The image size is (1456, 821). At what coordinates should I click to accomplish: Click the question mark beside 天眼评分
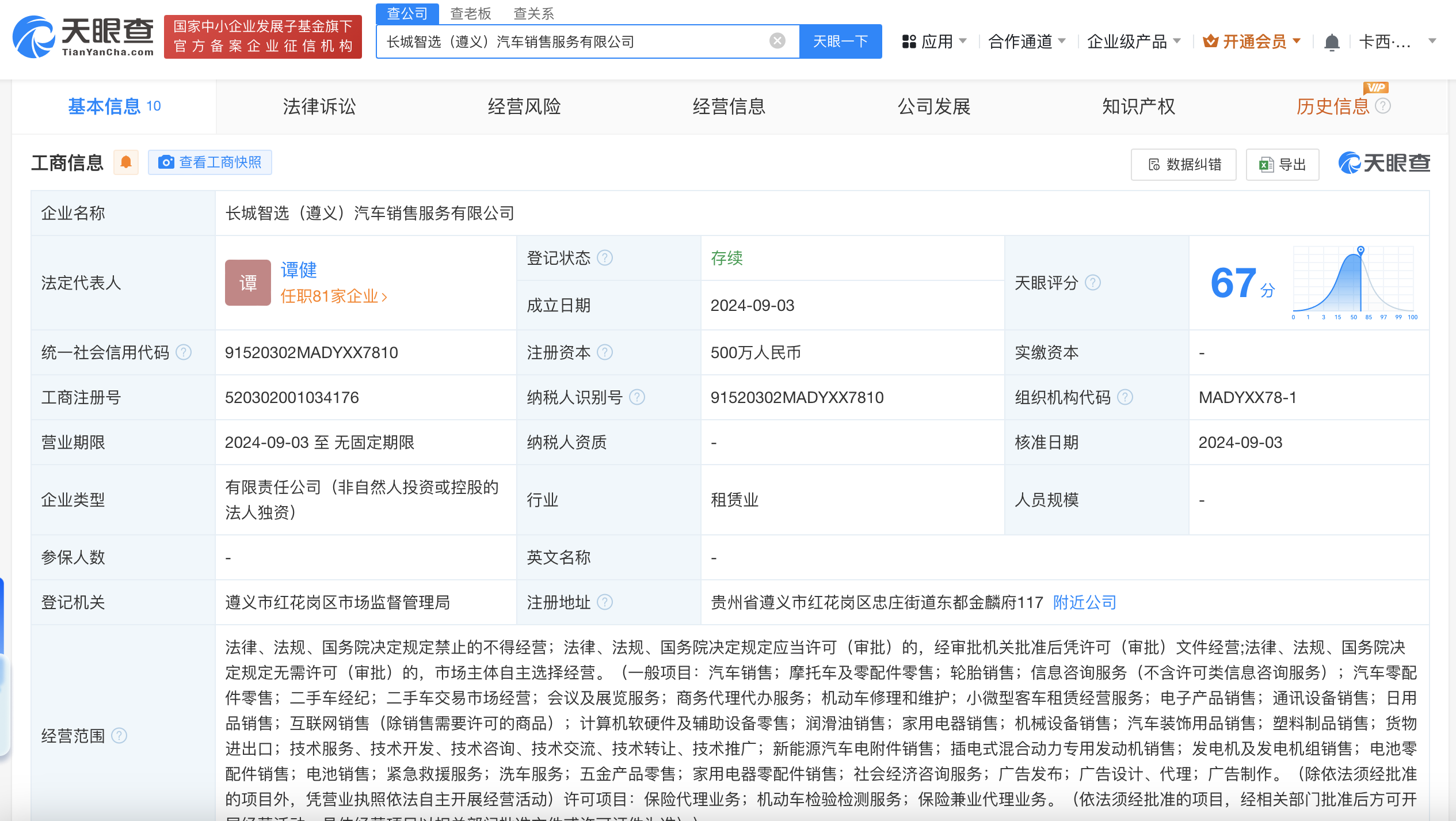tap(1093, 283)
